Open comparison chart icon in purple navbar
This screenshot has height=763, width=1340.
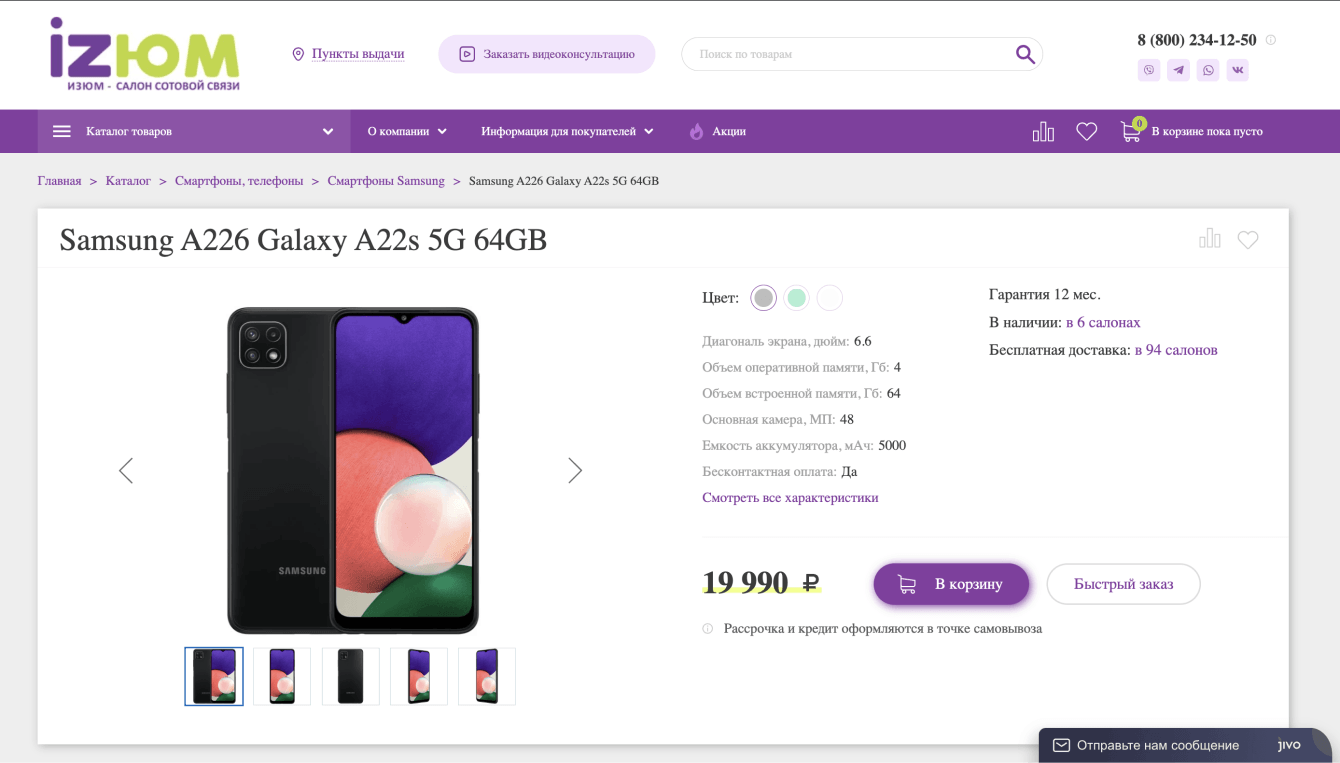click(1043, 131)
